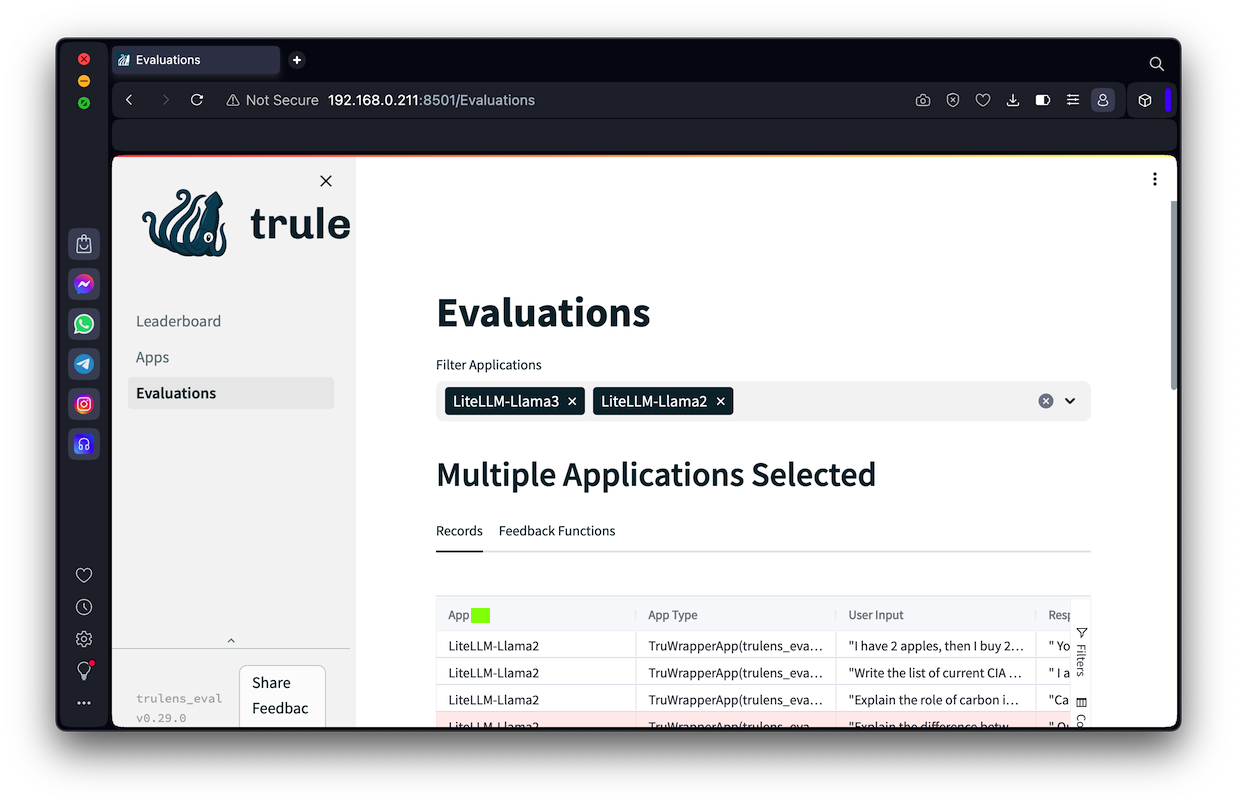This screenshot has width=1237, height=805.
Task: Open Messenger from the browser sidebar
Action: point(84,284)
